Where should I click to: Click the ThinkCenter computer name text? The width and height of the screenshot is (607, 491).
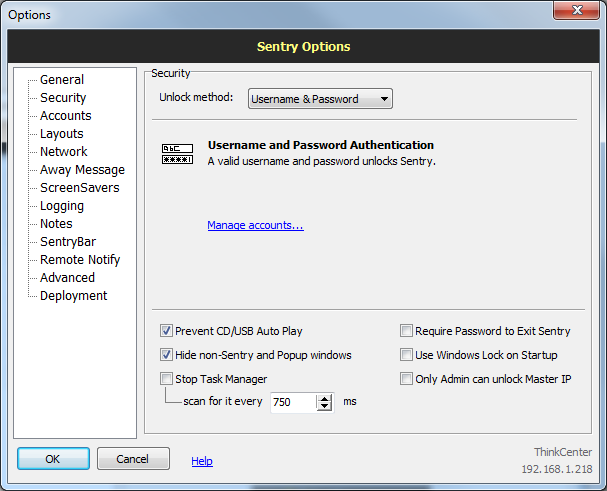[563, 452]
